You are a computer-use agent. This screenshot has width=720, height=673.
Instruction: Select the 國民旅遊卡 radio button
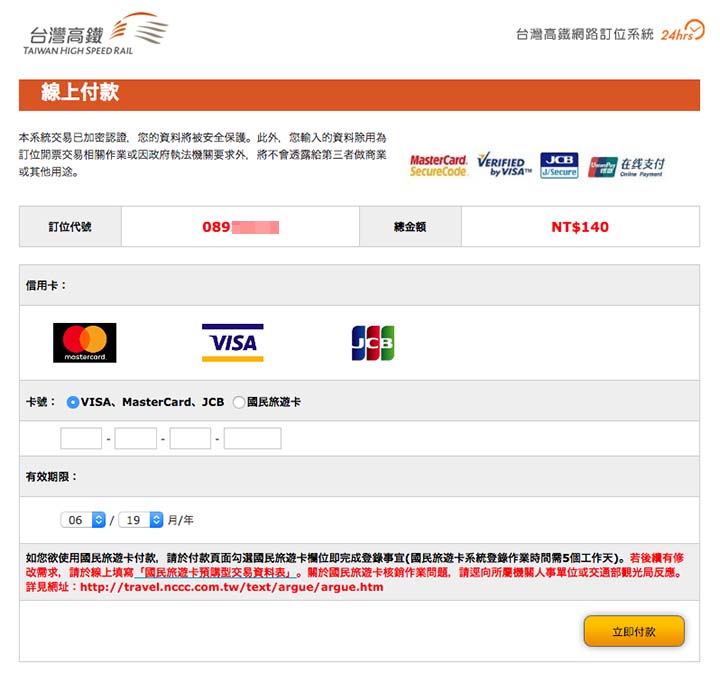[x=238, y=402]
